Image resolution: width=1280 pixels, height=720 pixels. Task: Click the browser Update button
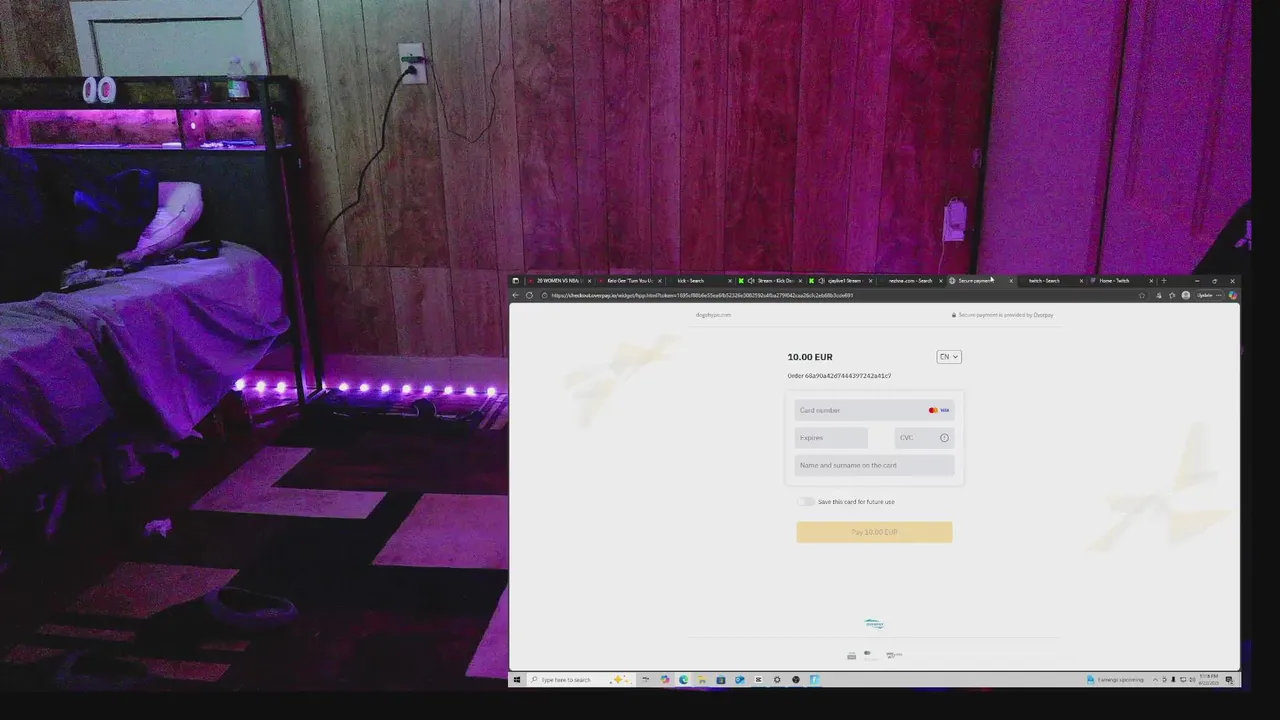point(1208,295)
